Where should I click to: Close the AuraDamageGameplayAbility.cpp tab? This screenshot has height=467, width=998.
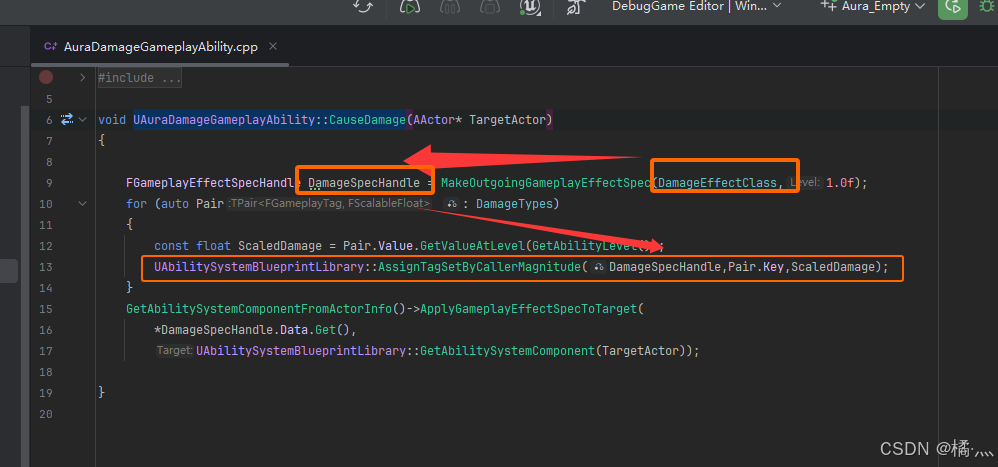click(273, 46)
